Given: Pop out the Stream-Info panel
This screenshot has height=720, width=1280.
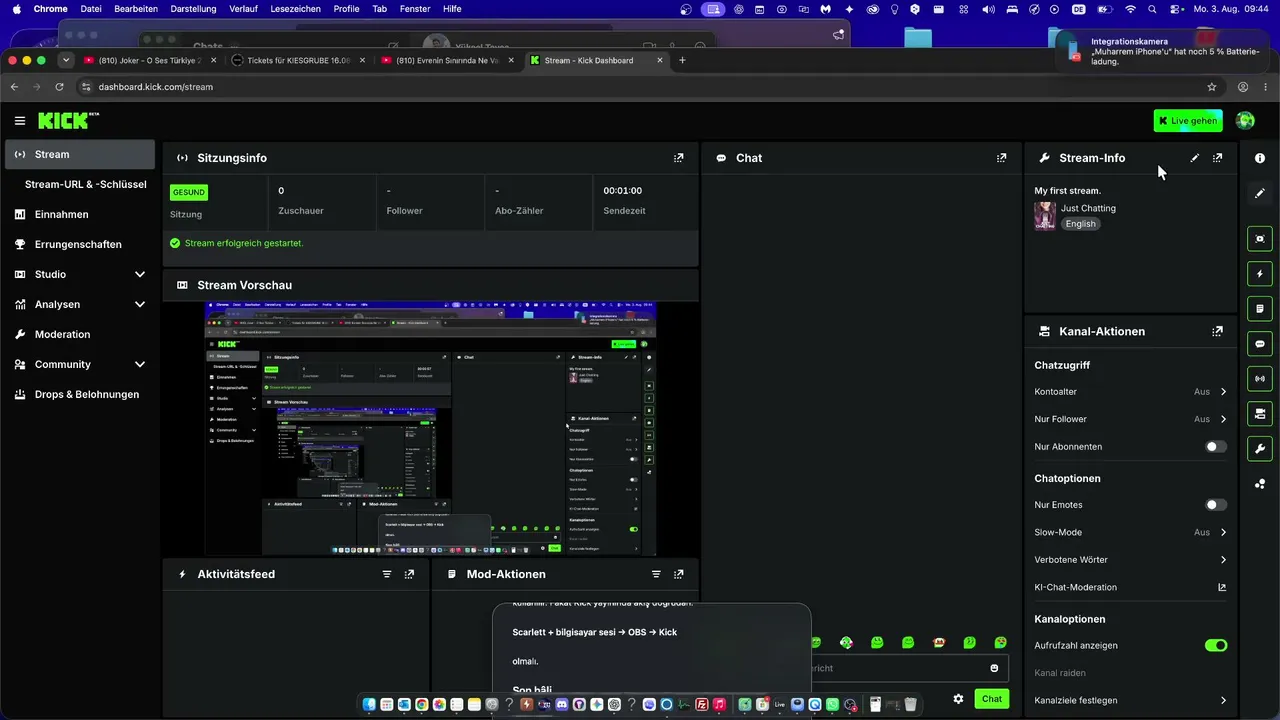Looking at the screenshot, I should 1217,158.
